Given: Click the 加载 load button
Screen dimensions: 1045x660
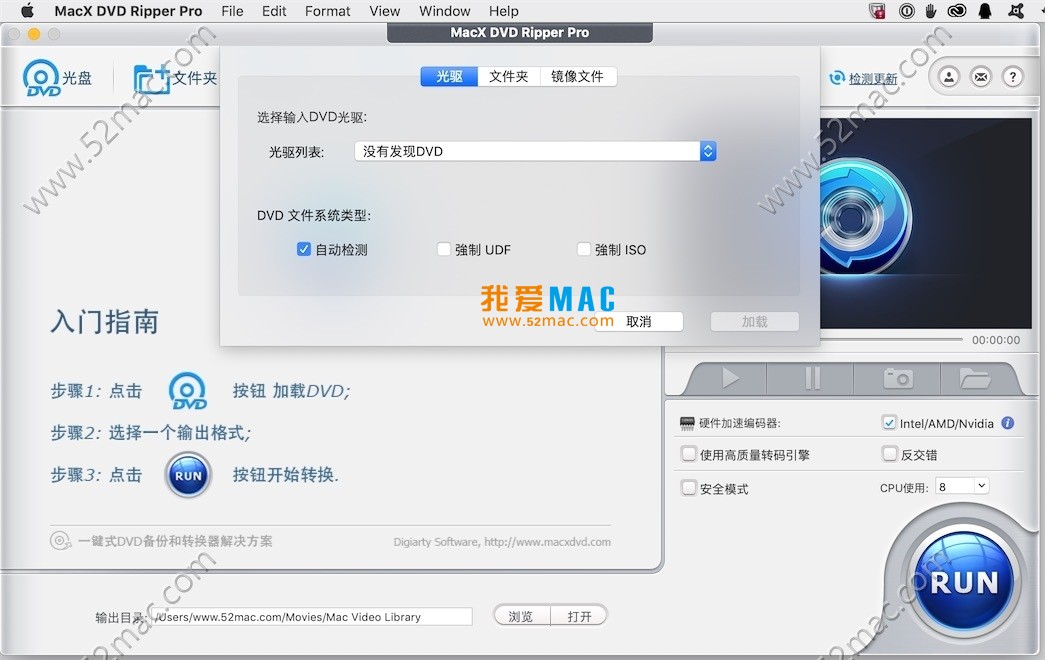Looking at the screenshot, I should point(754,321).
